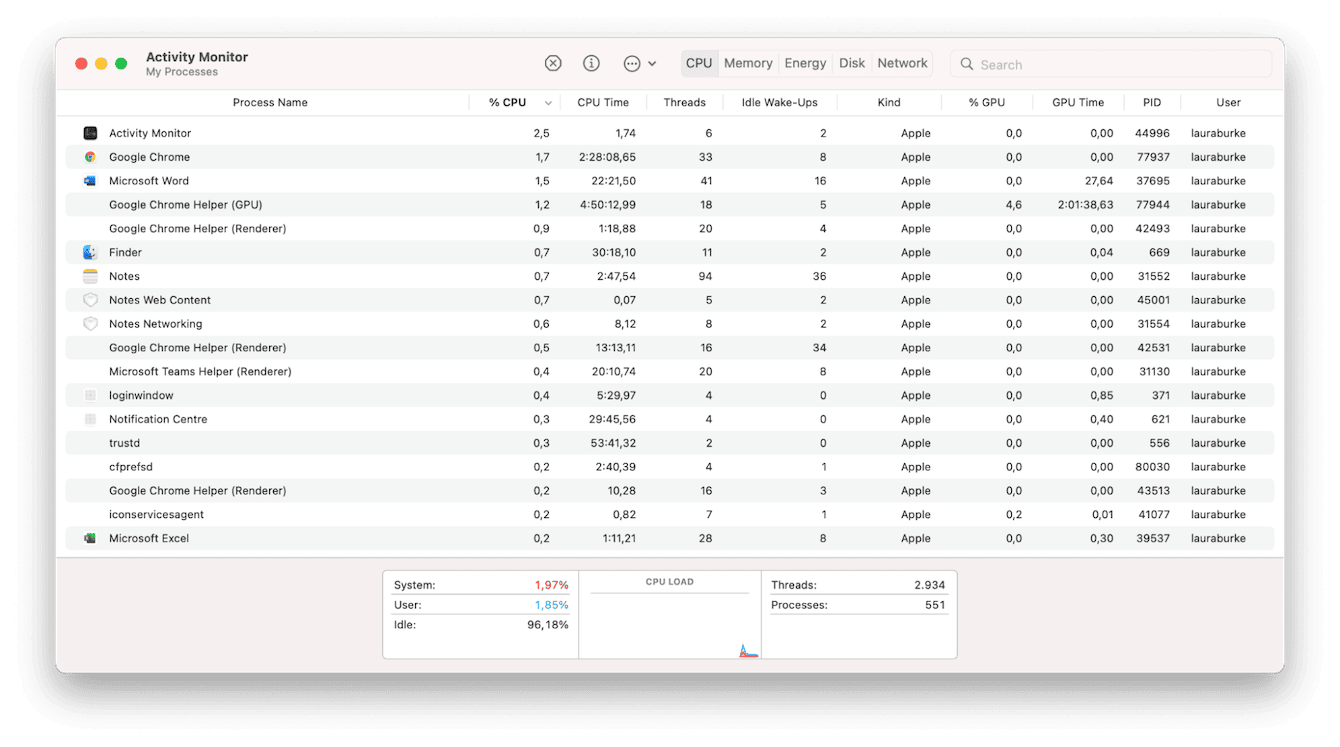The width and height of the screenshot is (1340, 747).
Task: Sort by Process Name column header
Action: click(270, 102)
